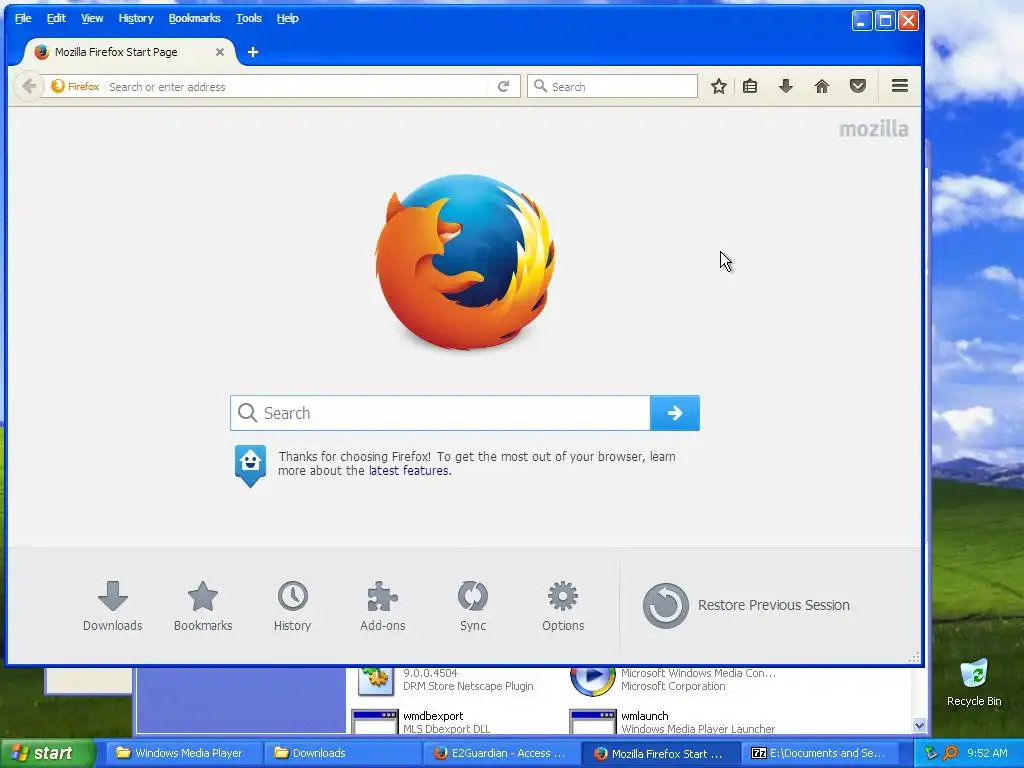Screen dimensions: 1024x768
Task: Go to home page icon
Action: pyautogui.click(x=822, y=86)
